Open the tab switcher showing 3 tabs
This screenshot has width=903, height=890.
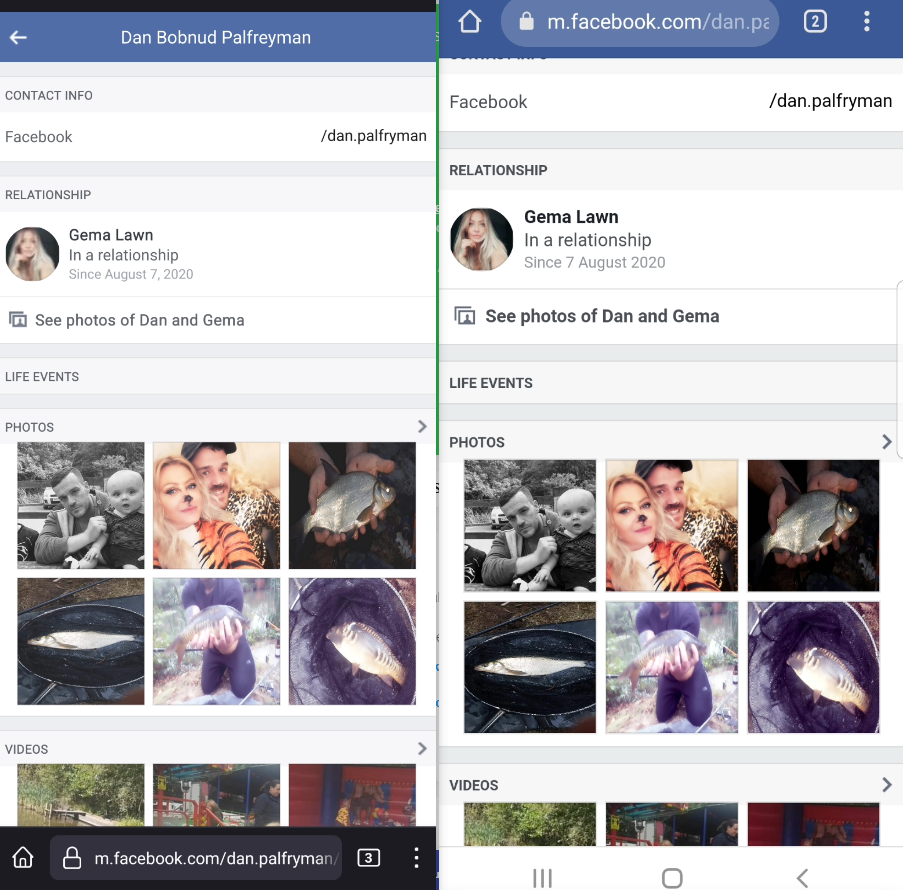(368, 857)
